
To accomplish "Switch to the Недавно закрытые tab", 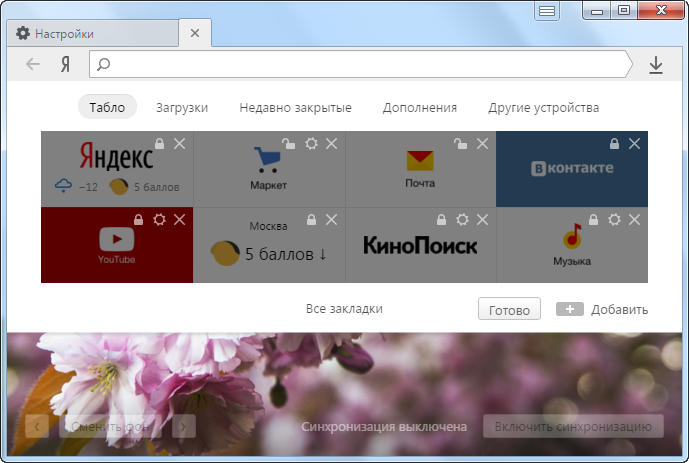I will click(295, 108).
